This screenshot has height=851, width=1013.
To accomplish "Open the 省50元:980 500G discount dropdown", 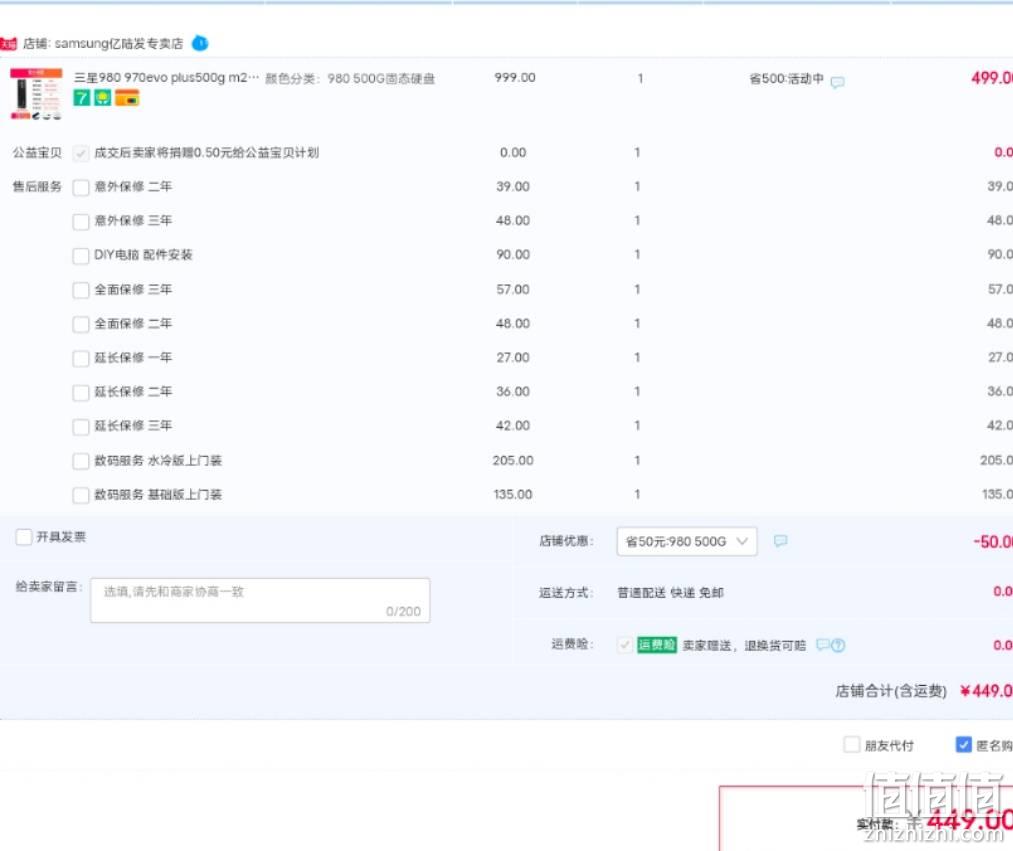I will [687, 541].
